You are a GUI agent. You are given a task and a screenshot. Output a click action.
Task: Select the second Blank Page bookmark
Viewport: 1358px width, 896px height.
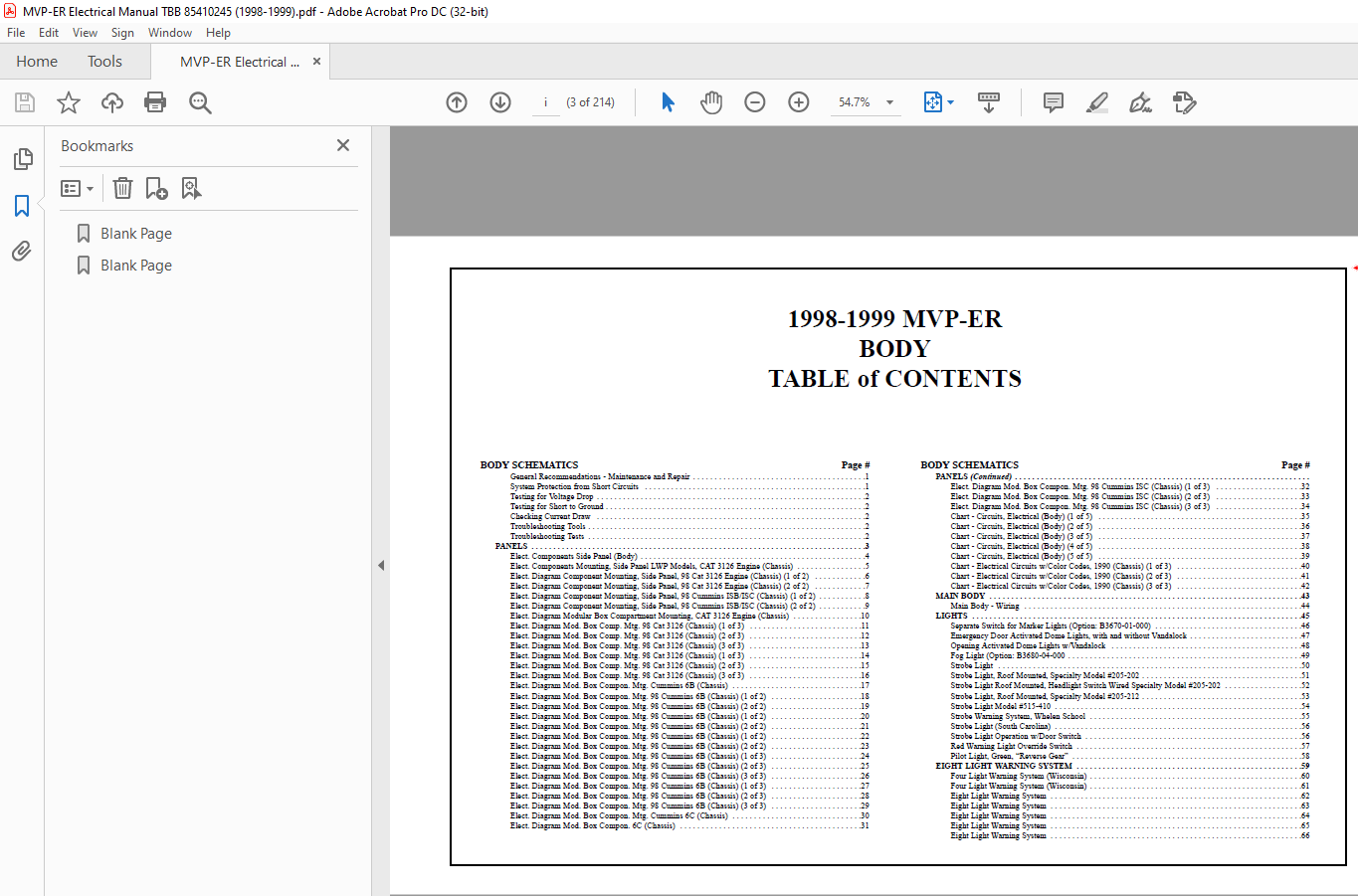coord(136,266)
